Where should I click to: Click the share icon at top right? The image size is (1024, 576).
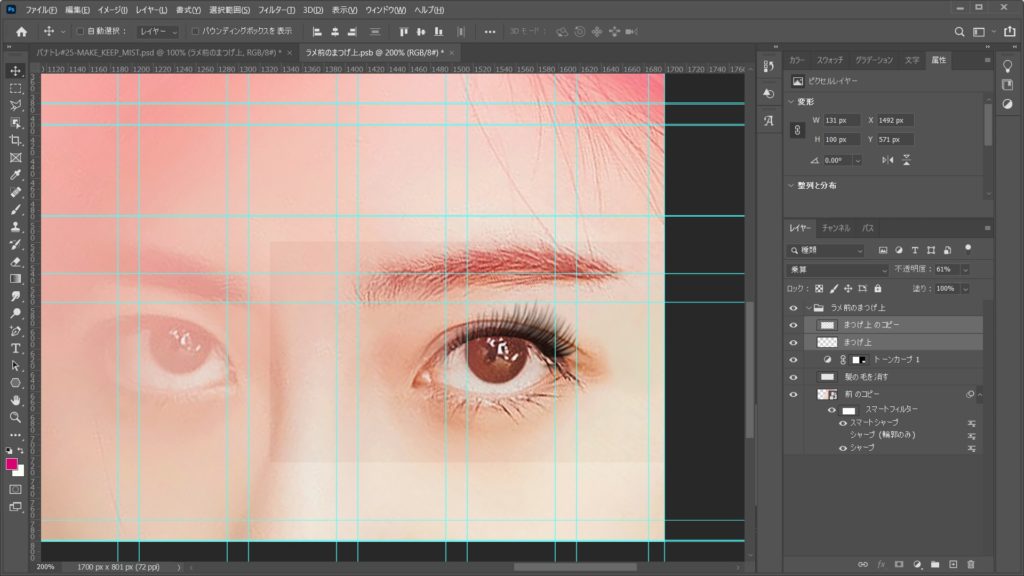click(x=1010, y=31)
